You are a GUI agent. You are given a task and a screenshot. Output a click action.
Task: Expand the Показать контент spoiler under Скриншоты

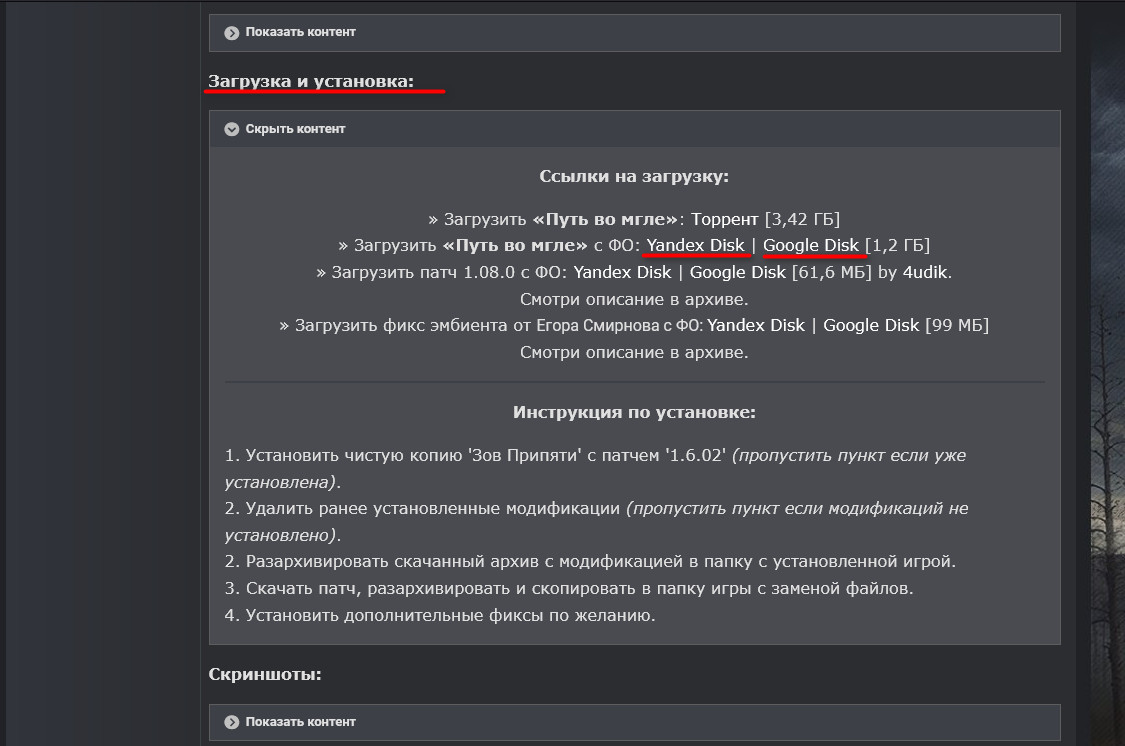click(300, 722)
